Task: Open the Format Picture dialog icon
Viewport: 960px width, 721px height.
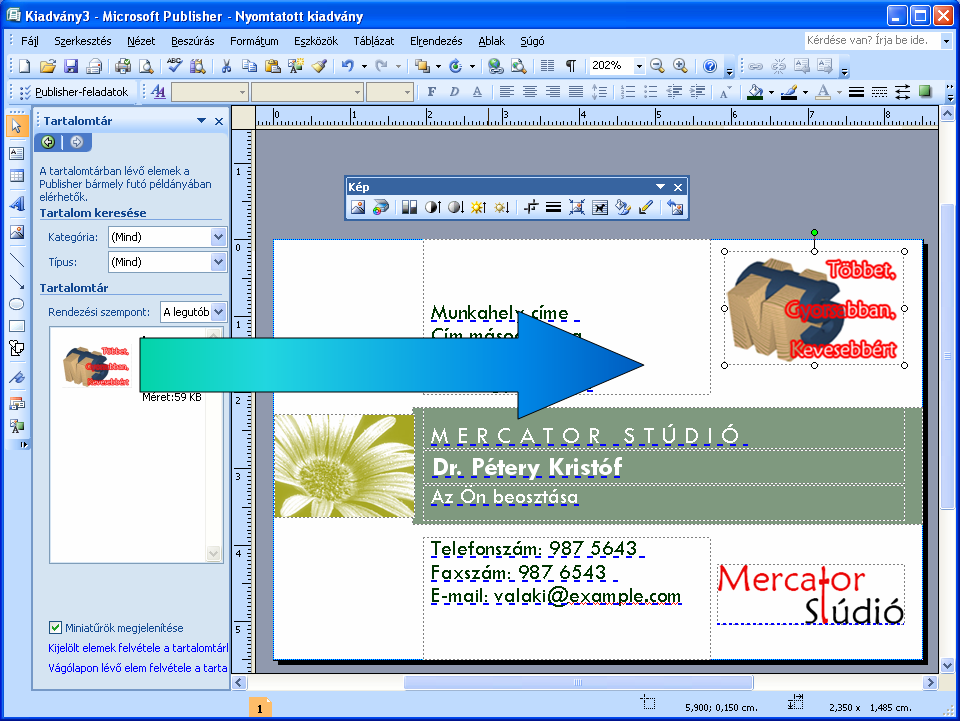Action: click(x=623, y=207)
